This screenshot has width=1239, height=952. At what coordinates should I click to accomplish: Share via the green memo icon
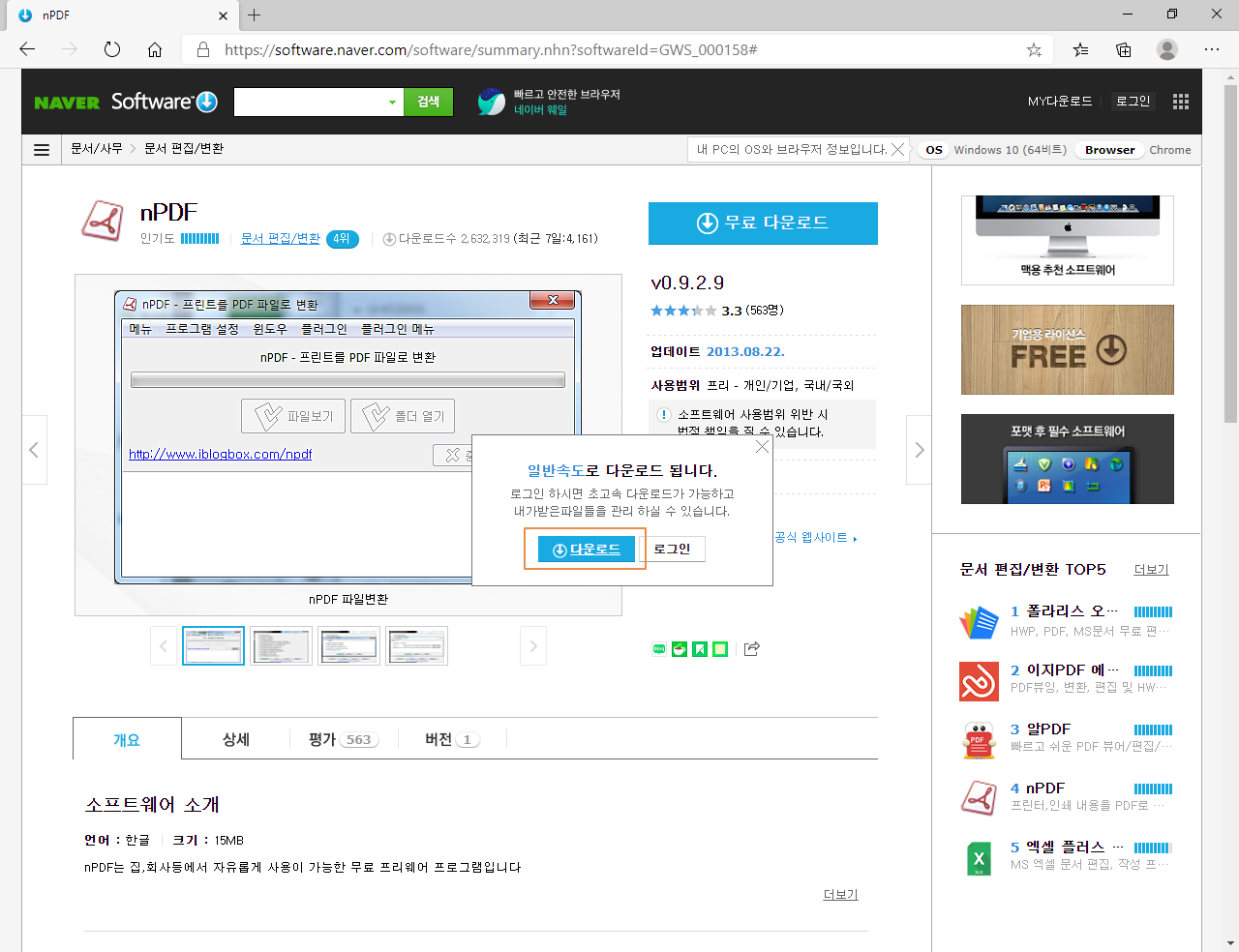click(720, 649)
